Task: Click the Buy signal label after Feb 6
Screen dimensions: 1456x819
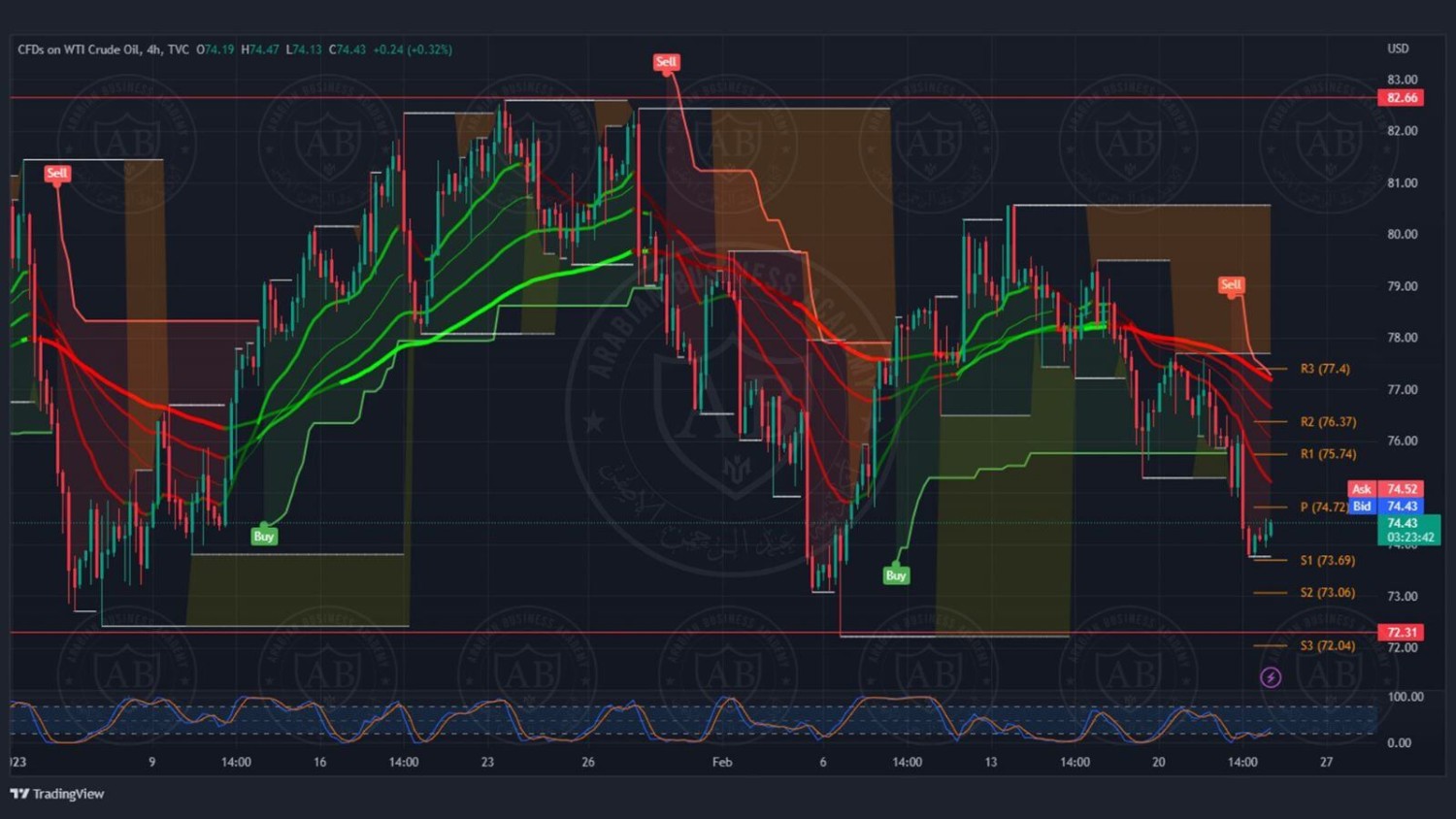Action: [896, 575]
